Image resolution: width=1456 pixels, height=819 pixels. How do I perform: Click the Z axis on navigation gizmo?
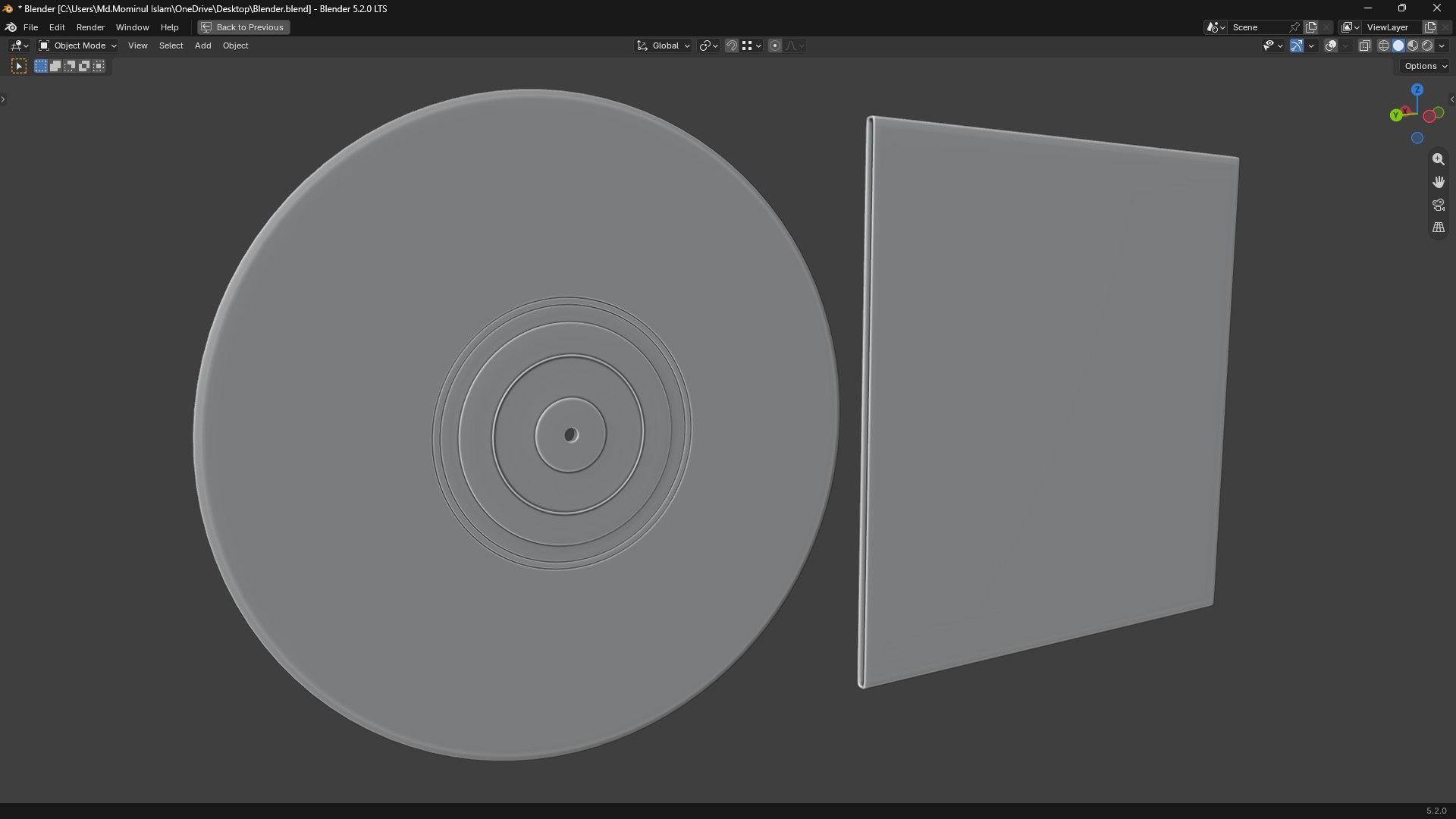click(x=1417, y=89)
